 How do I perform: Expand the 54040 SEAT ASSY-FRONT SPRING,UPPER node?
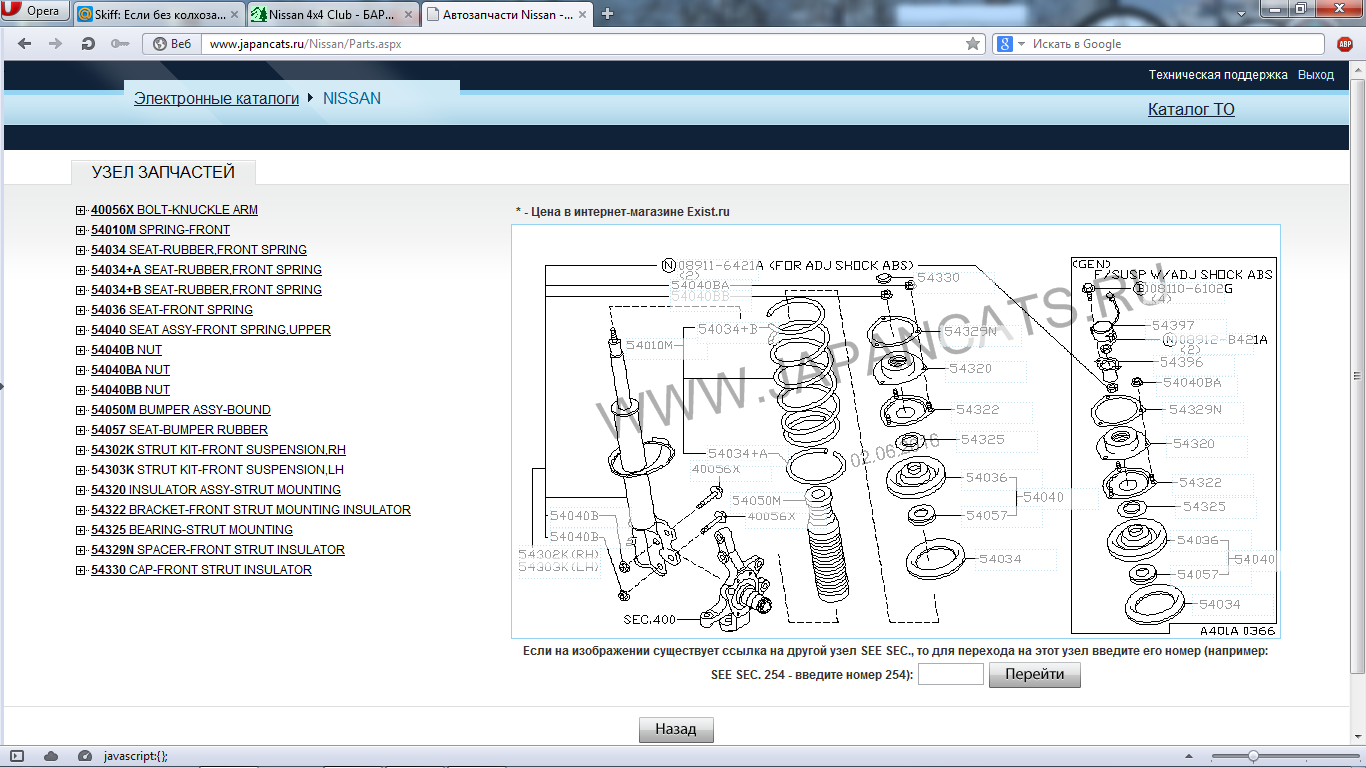point(81,330)
